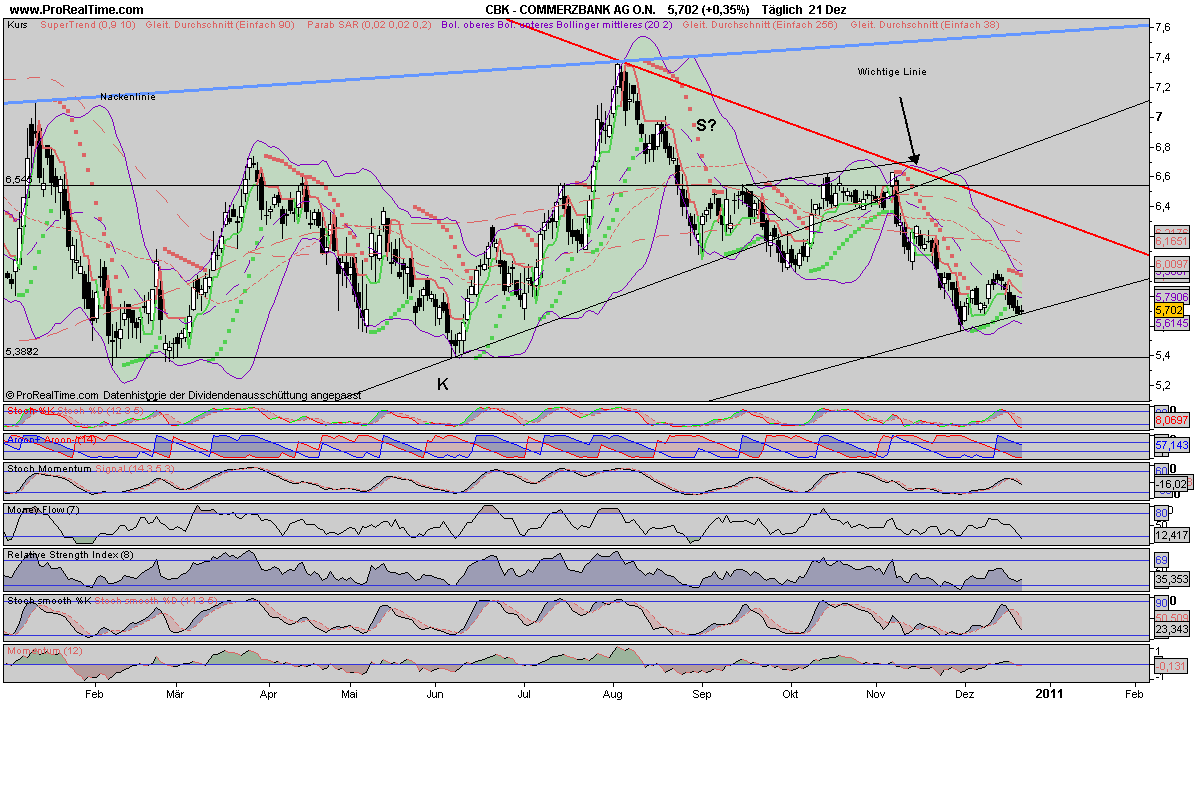Screen dimensions: 1200x800
Task: Click the 5,2 tick on price axis
Action: pos(1163,385)
